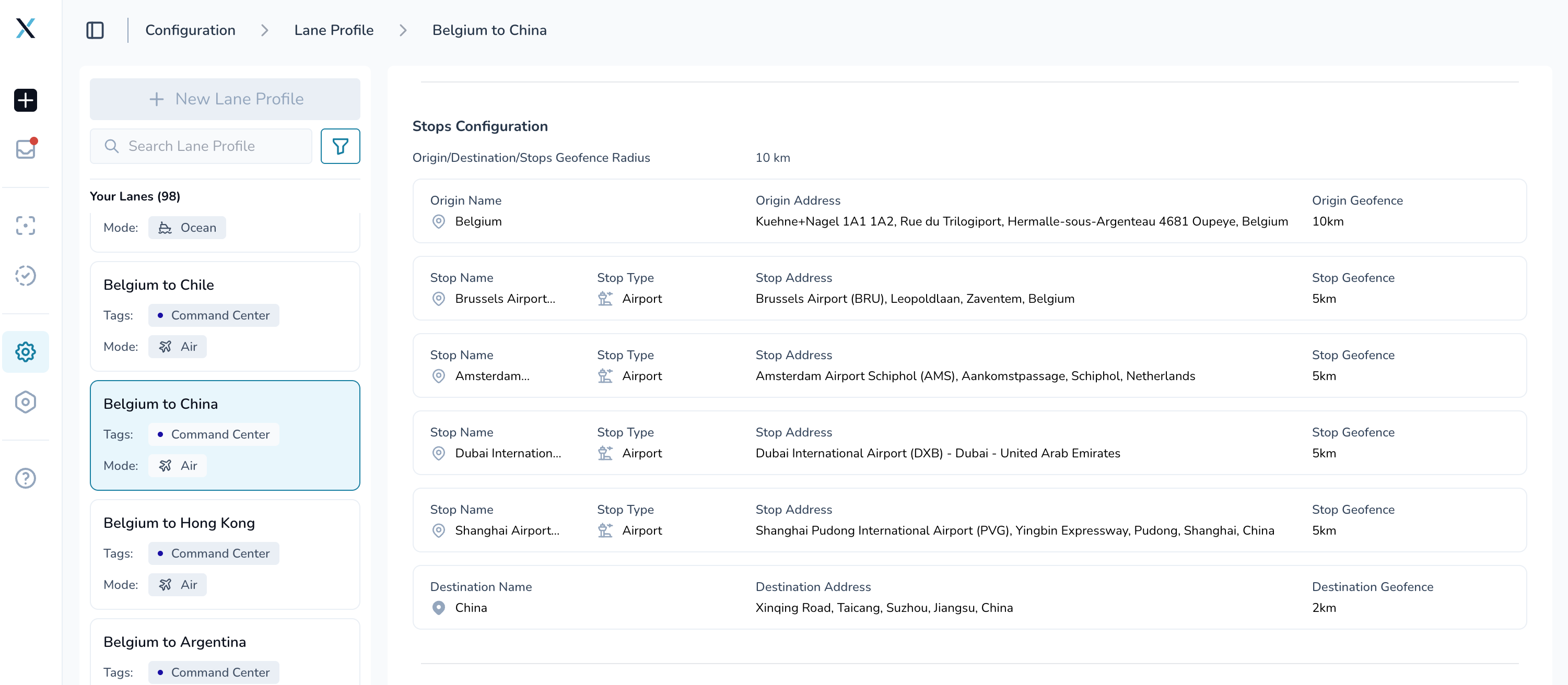Click Command Center tag on Belgium to Chile

click(214, 316)
